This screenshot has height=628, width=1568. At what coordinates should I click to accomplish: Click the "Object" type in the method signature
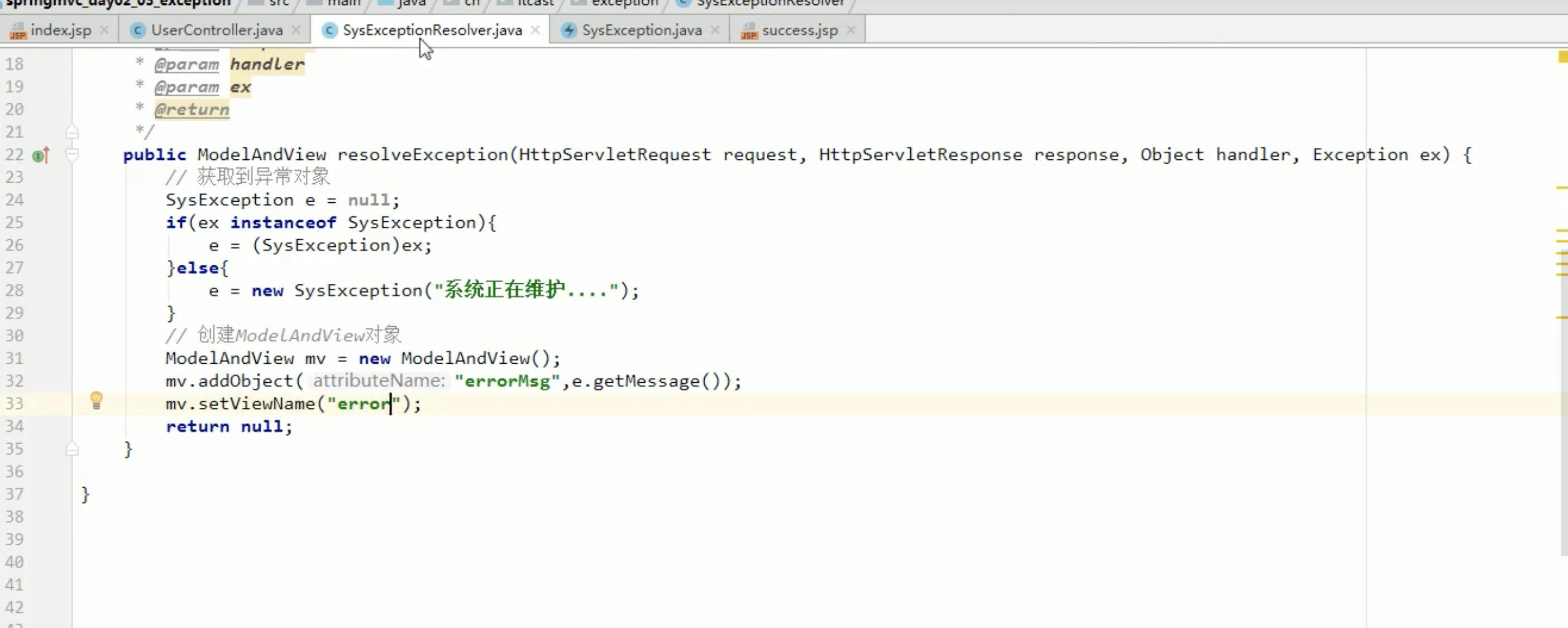[x=1172, y=155]
